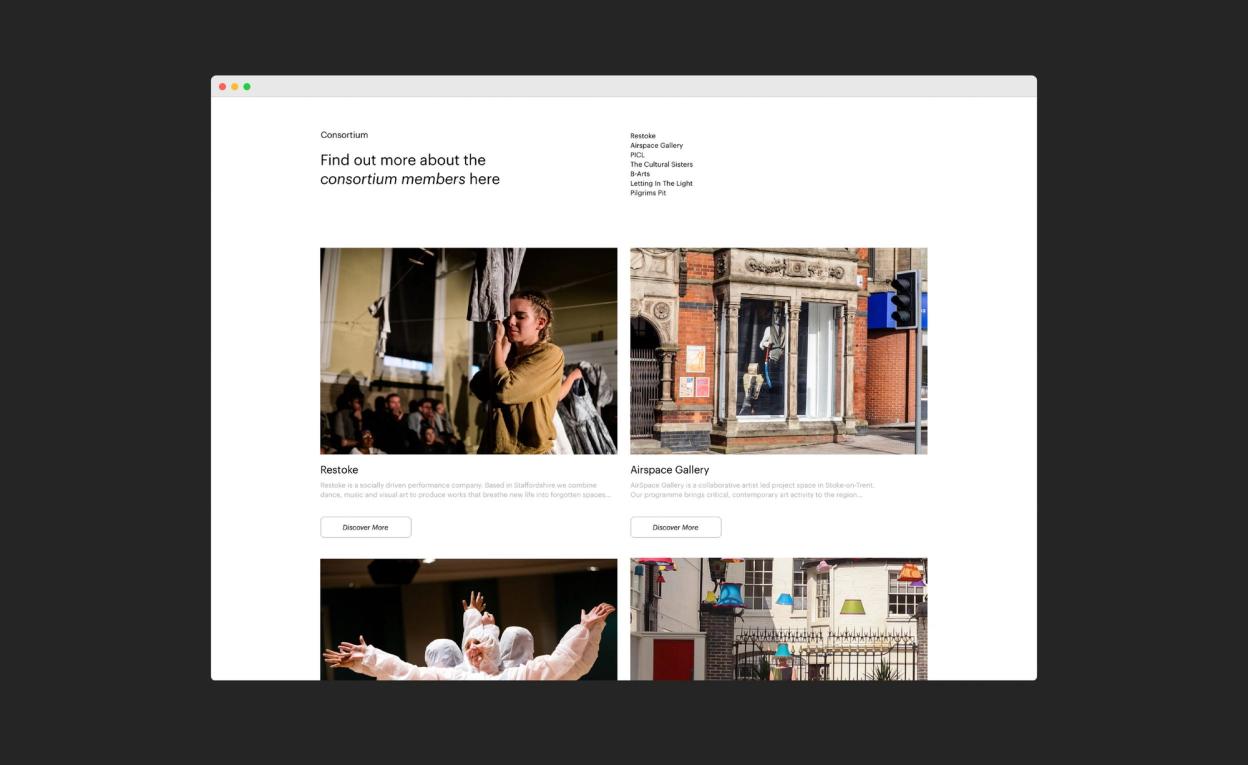This screenshot has width=1248, height=765.
Task: Click the 'Find out more about the' headline
Action: click(403, 160)
